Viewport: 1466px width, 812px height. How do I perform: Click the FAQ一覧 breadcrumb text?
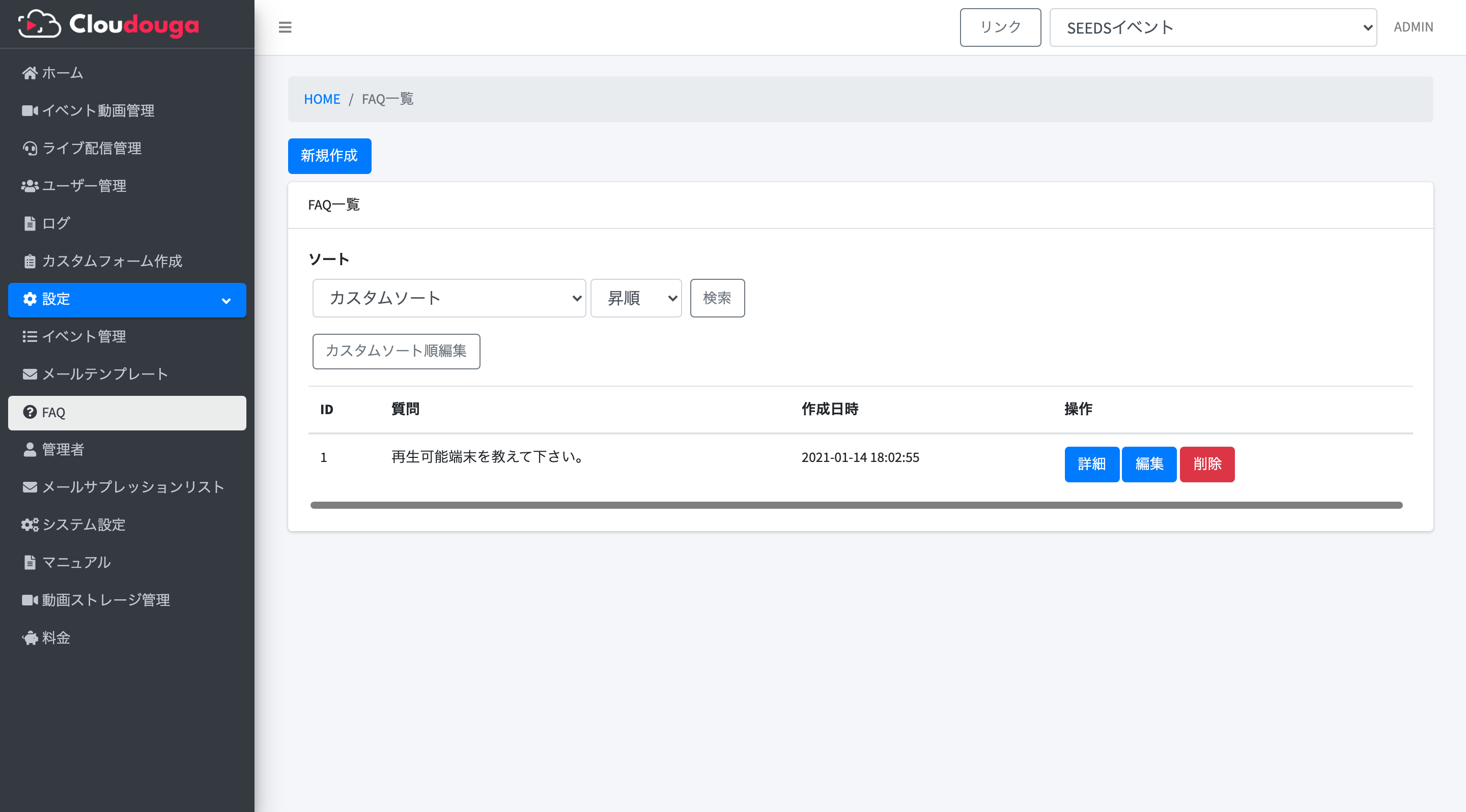pos(387,100)
